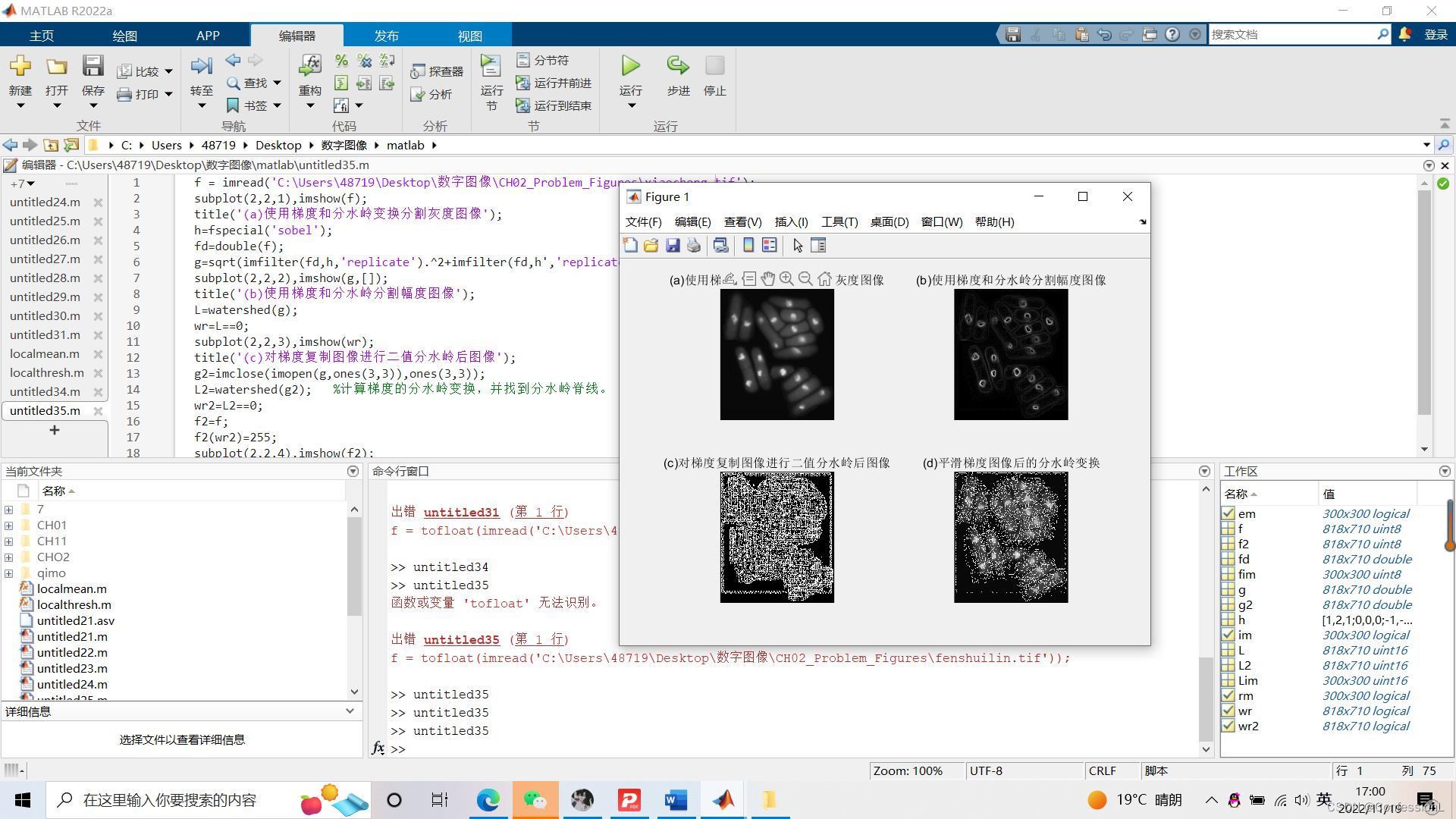Open the Print (打印) dropdown arrow
The height and width of the screenshot is (819, 1456).
168,94
